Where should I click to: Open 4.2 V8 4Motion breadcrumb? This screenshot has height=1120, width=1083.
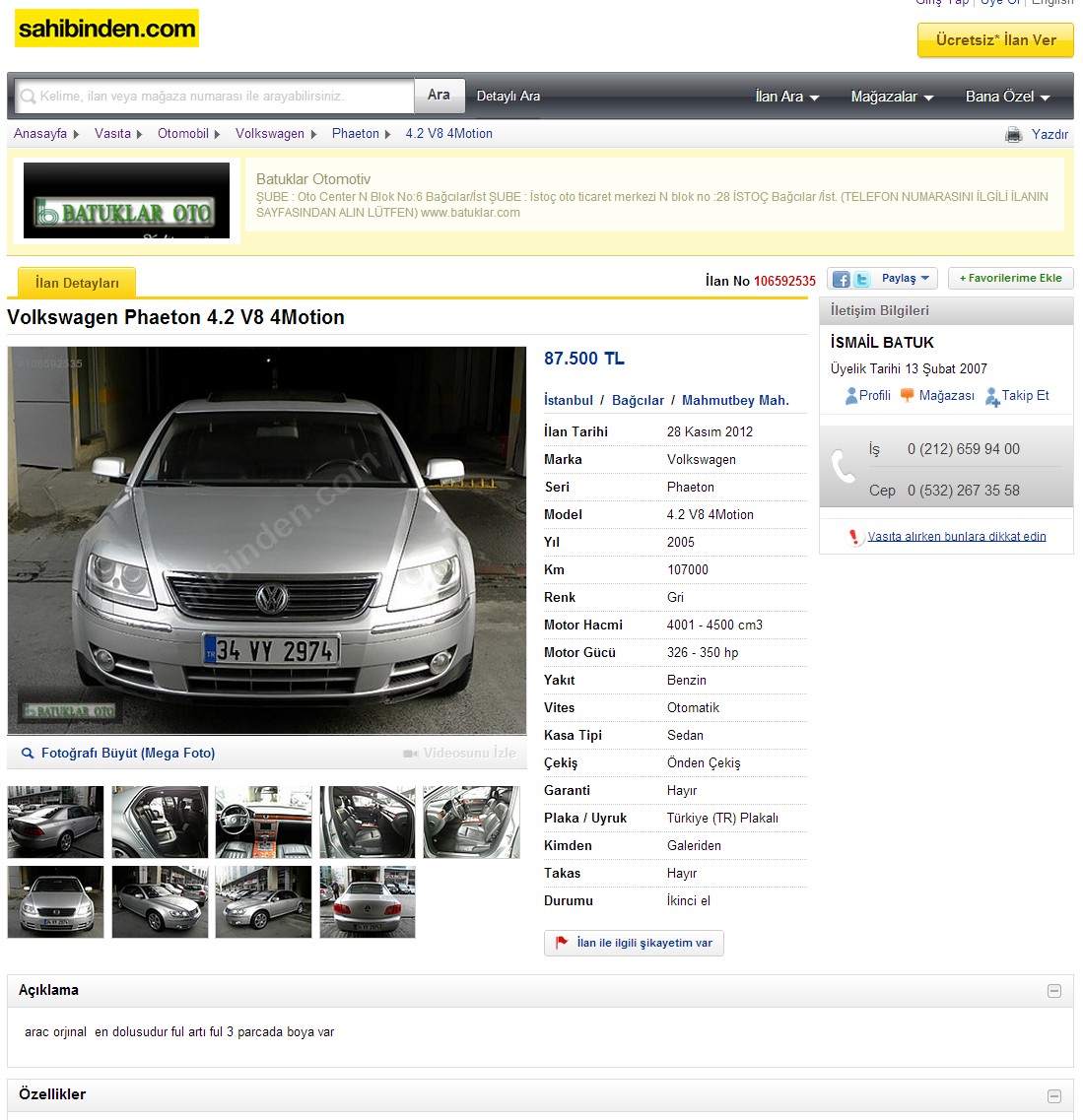tap(448, 134)
